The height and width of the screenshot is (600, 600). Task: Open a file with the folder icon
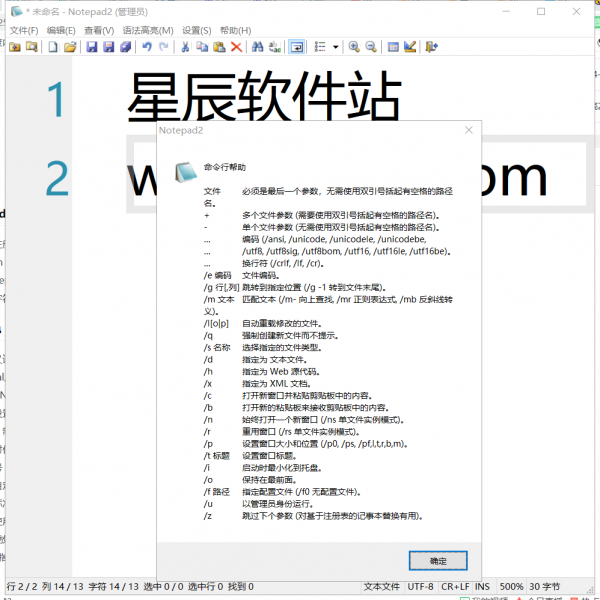coord(70,47)
